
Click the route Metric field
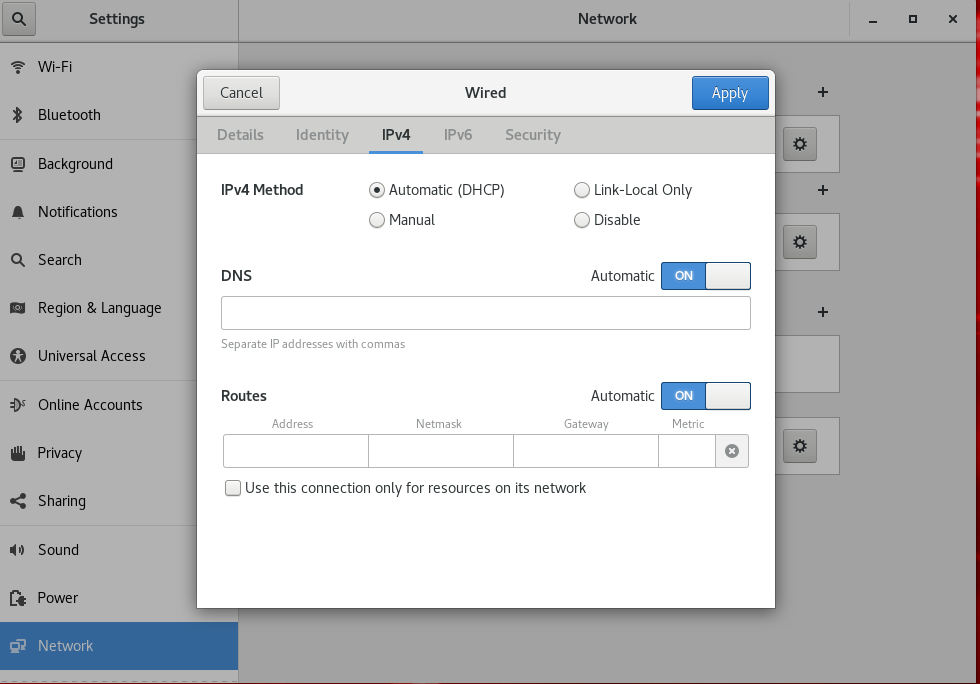coord(687,451)
